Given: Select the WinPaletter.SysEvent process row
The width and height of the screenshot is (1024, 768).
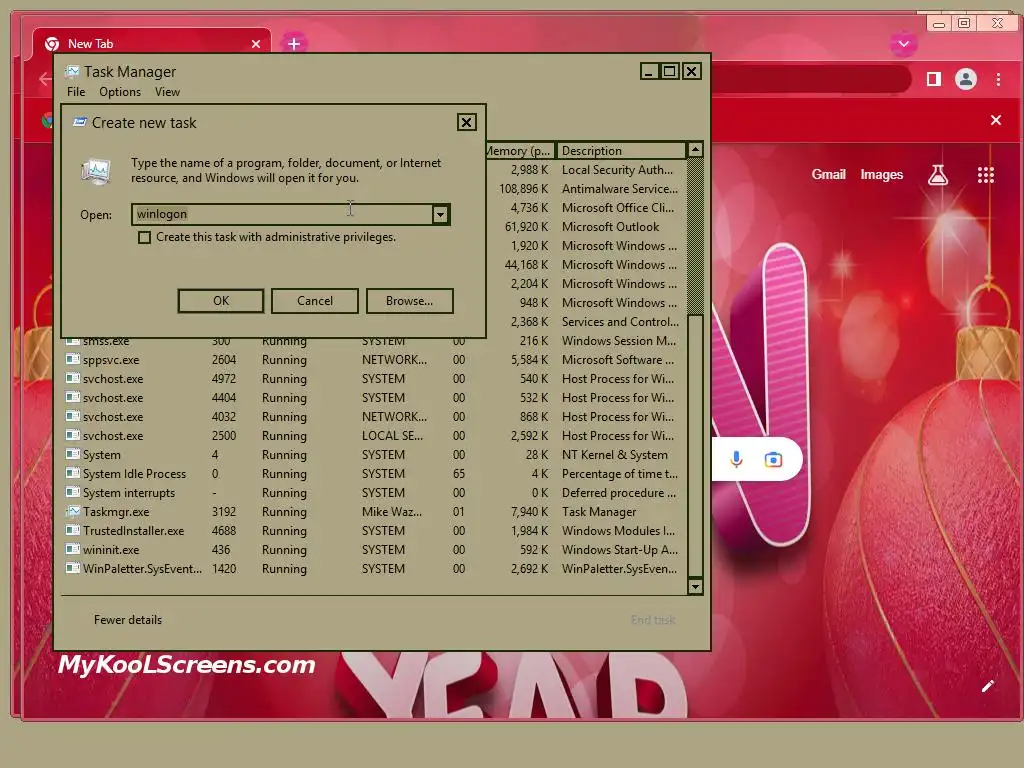Looking at the screenshot, I should (376, 569).
